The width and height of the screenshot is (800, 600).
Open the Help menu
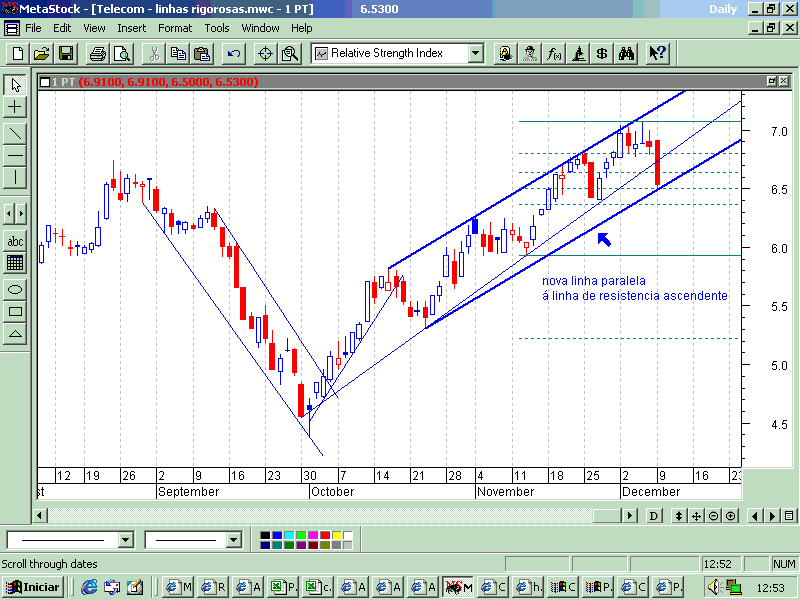coord(302,28)
